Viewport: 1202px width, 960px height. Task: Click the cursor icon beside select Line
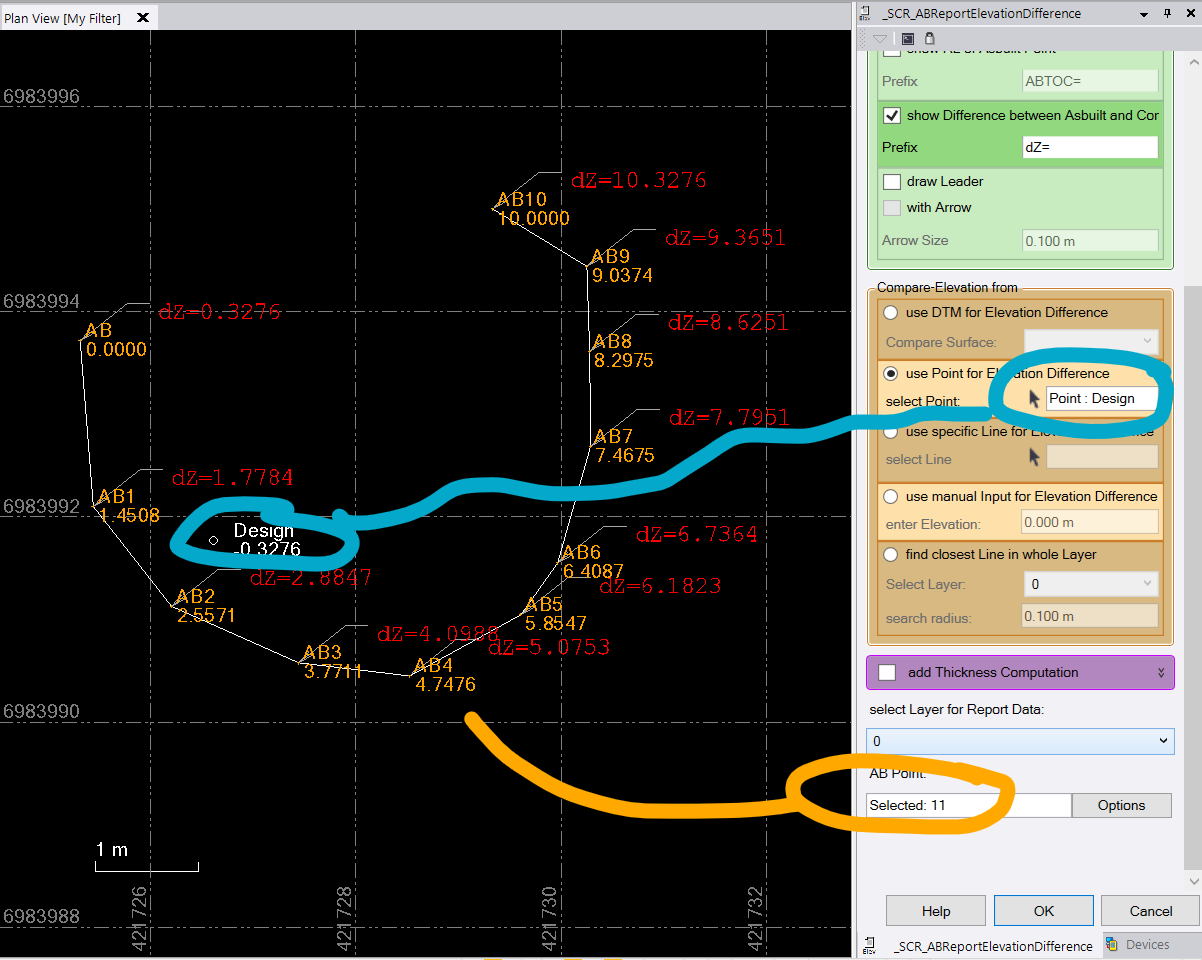(x=1034, y=458)
